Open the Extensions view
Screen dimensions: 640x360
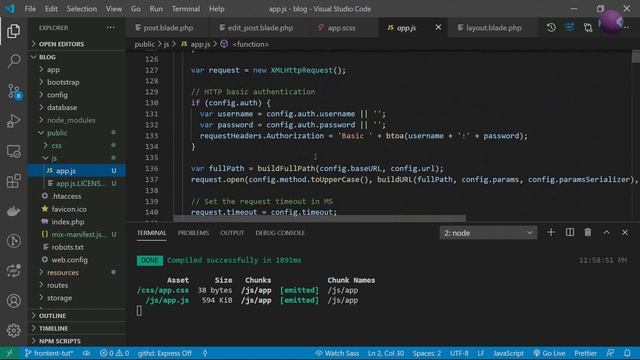coord(13,181)
